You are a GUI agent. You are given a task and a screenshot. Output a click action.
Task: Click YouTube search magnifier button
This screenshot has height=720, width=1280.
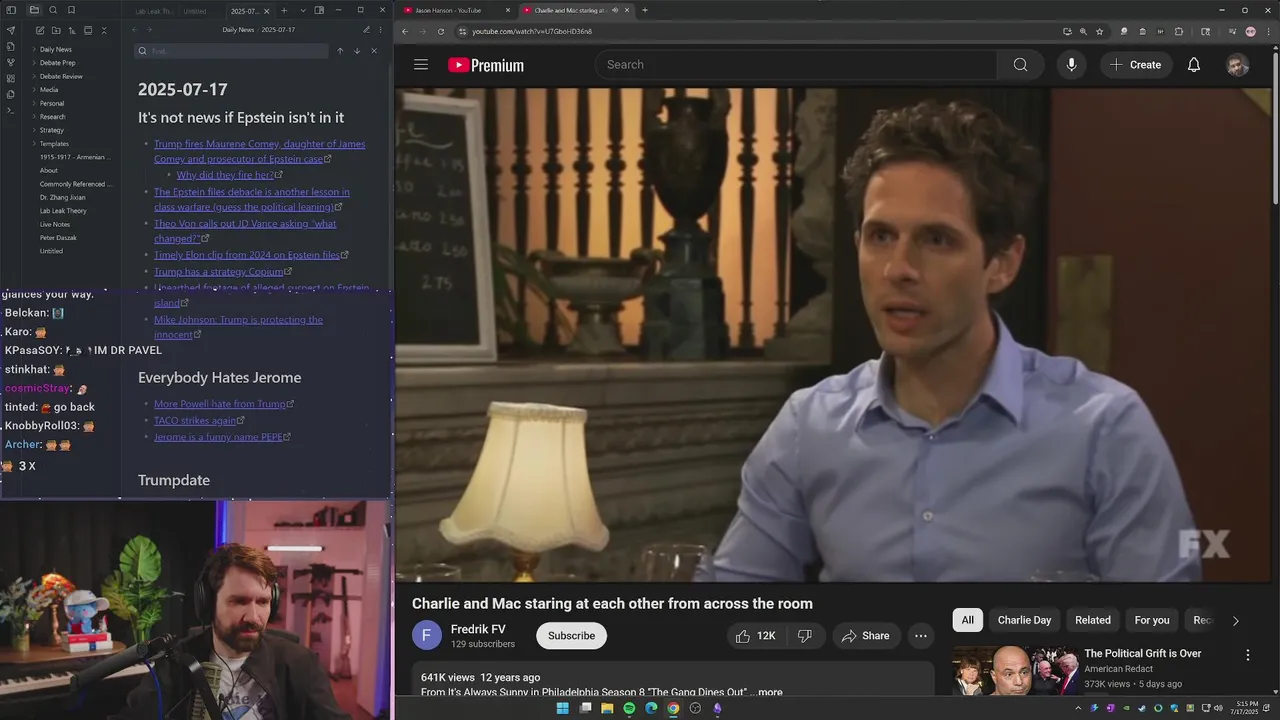1020,65
